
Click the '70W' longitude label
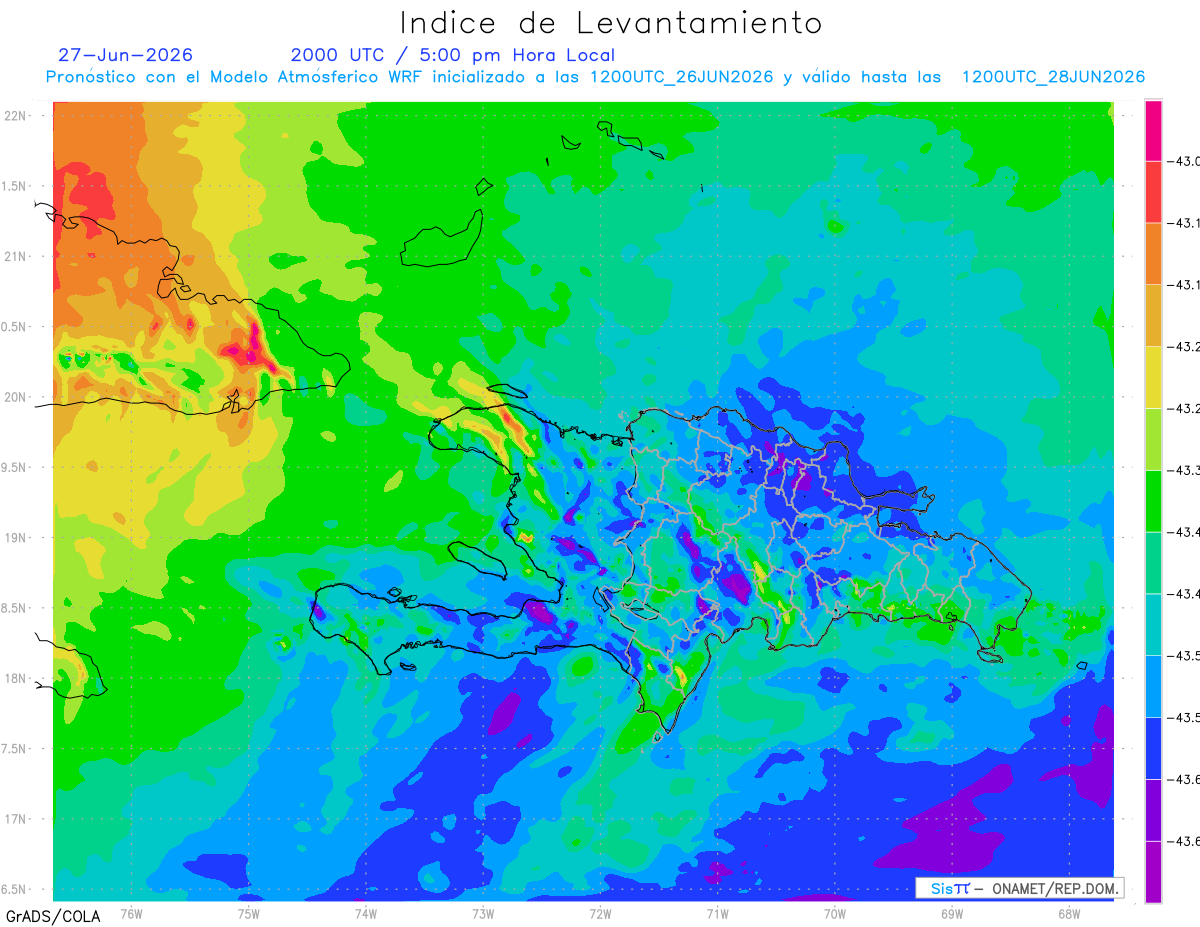[835, 914]
